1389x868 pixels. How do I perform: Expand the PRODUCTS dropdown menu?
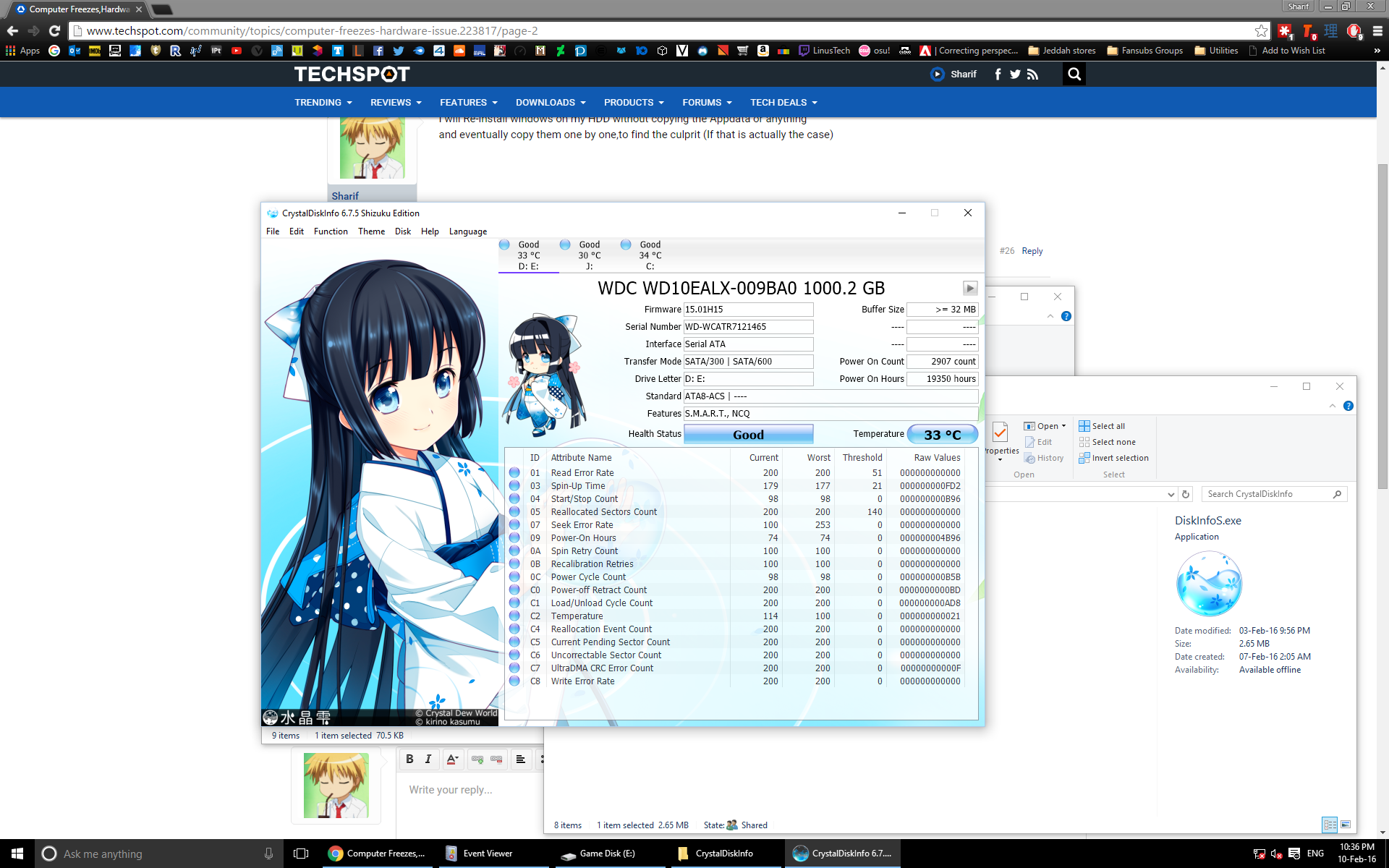[634, 103]
